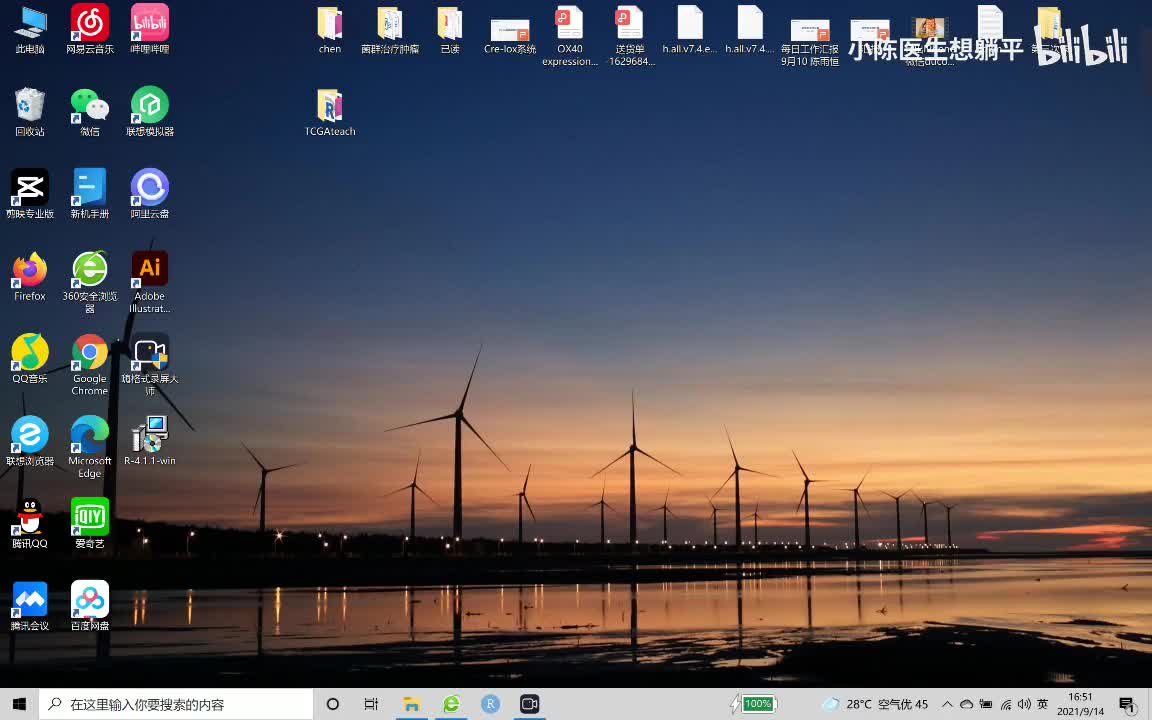The image size is (1152, 720).
Task: Open File Explorer from the taskbar
Action: click(x=411, y=704)
